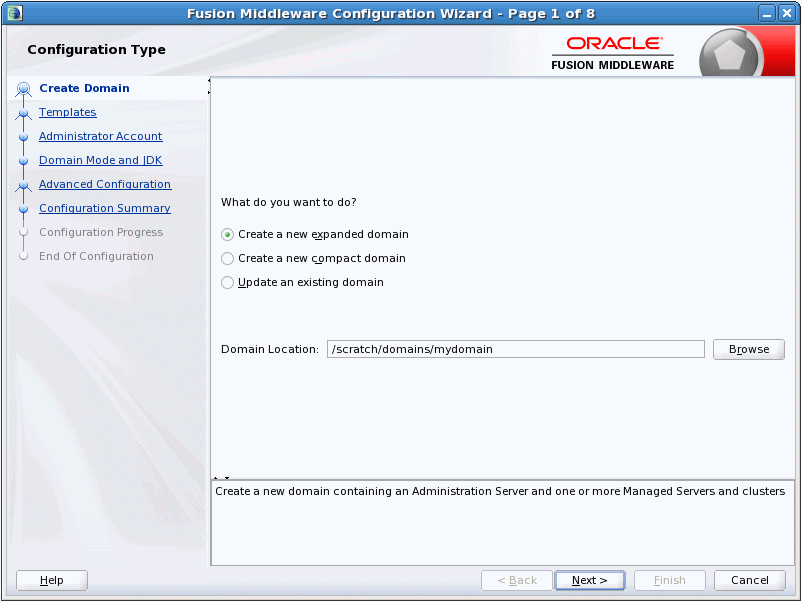Viewport: 802px width, 602px height.
Task: Click the description message about Administration Server
Action: [x=500, y=492]
